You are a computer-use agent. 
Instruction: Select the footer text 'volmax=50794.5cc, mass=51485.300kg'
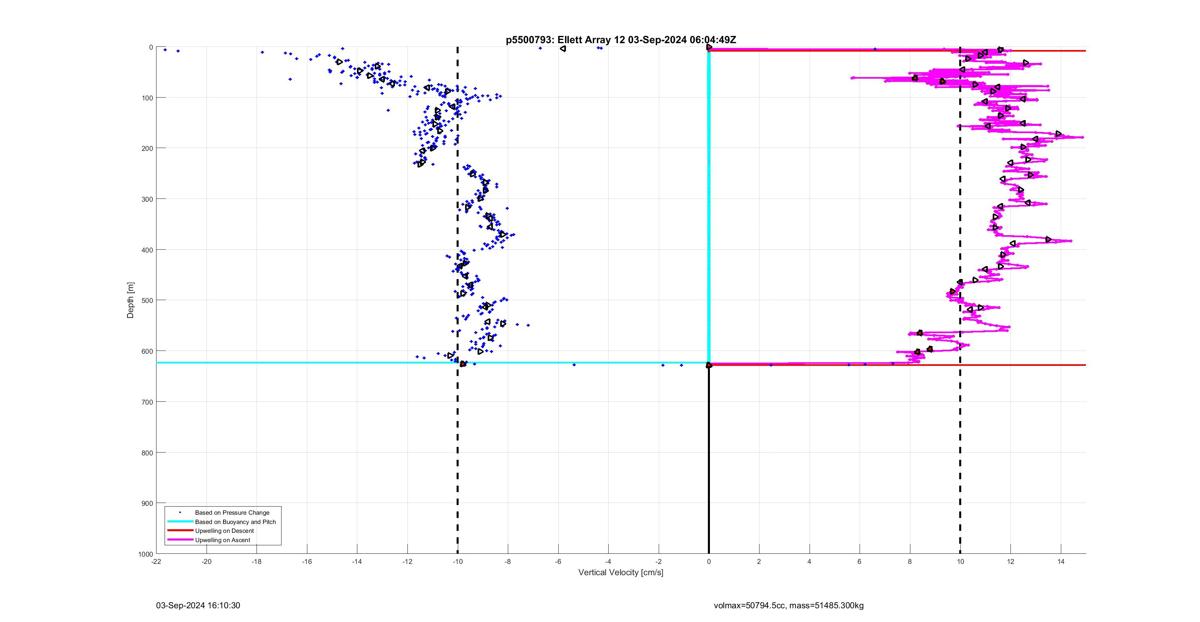pos(789,605)
